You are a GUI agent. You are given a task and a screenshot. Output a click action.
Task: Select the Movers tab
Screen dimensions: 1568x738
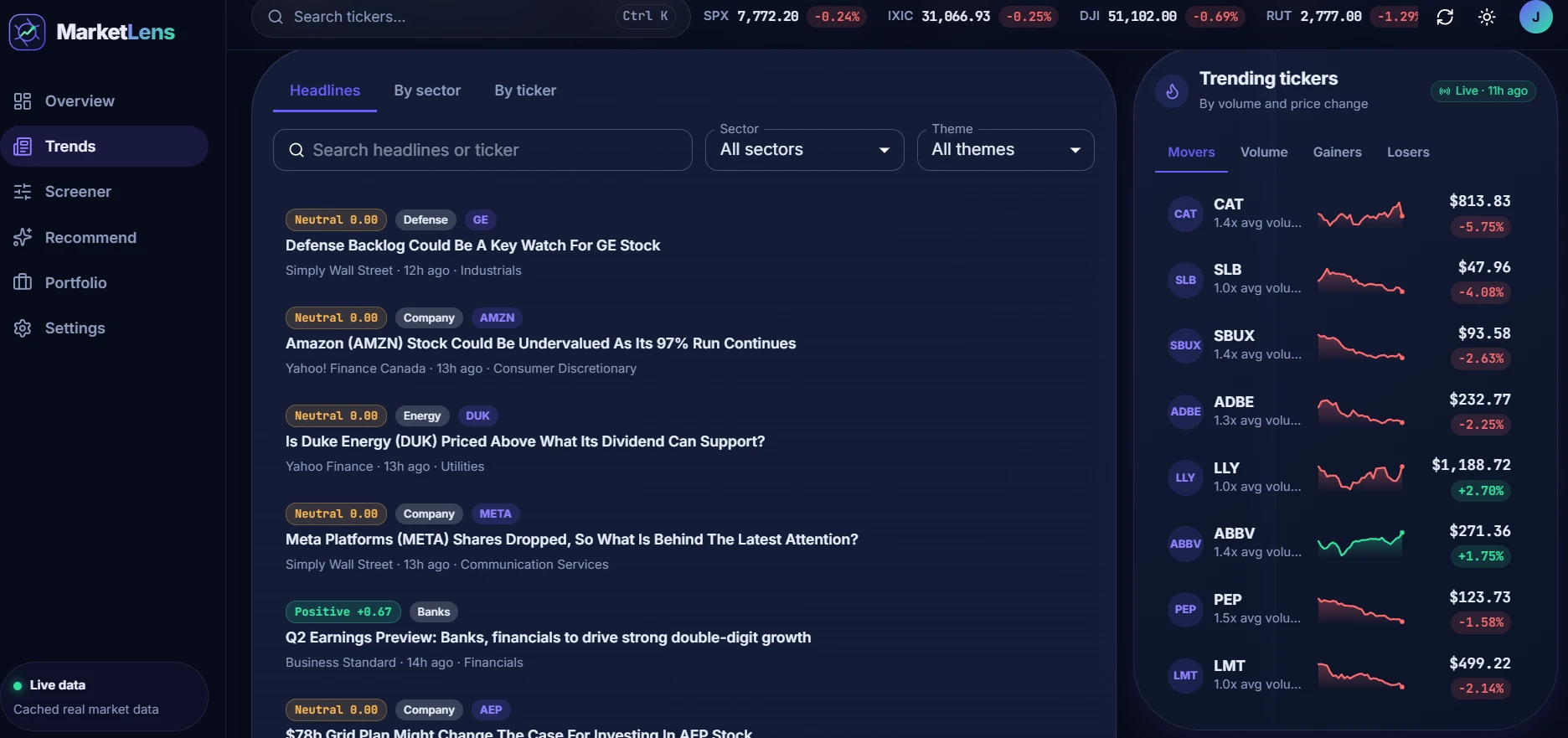1191,152
